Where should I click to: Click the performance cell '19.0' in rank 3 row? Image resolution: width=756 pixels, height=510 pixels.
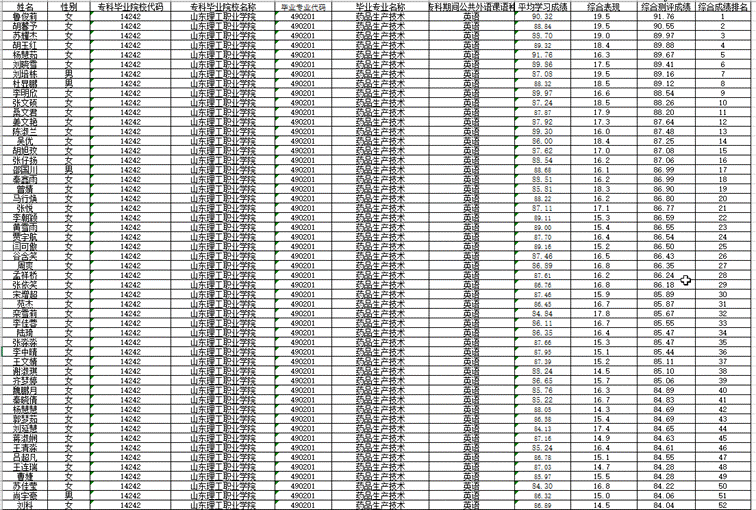pyautogui.click(x=604, y=36)
